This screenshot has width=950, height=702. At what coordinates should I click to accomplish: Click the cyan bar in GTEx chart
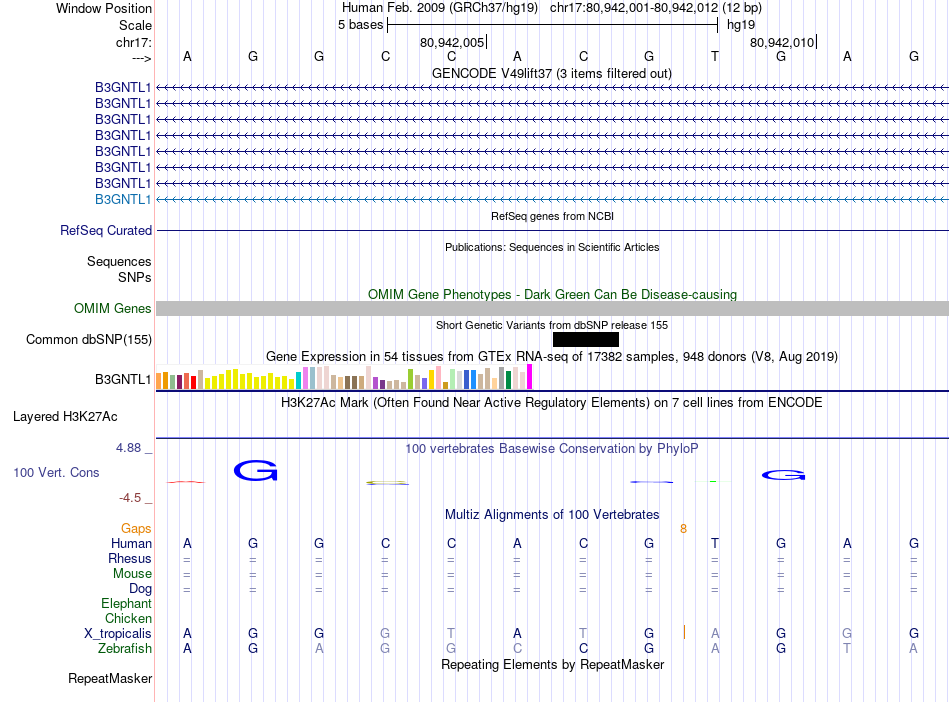point(299,380)
